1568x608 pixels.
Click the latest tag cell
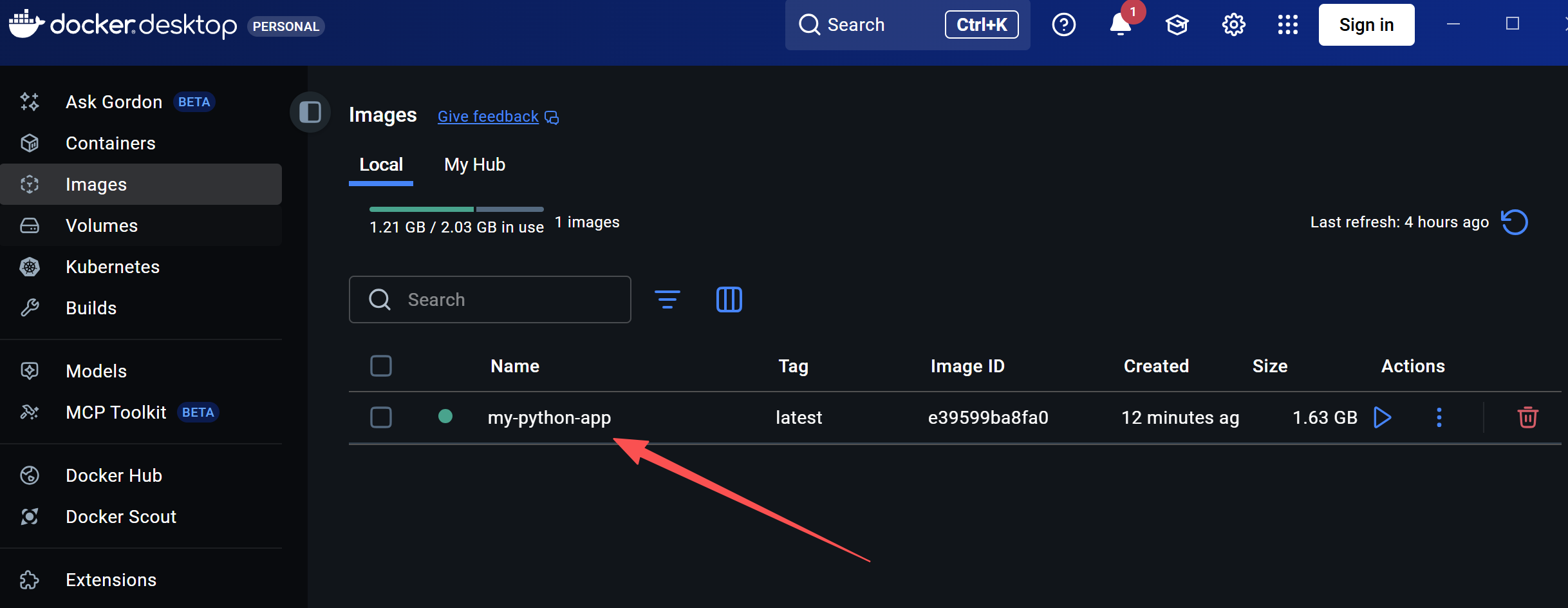[799, 417]
